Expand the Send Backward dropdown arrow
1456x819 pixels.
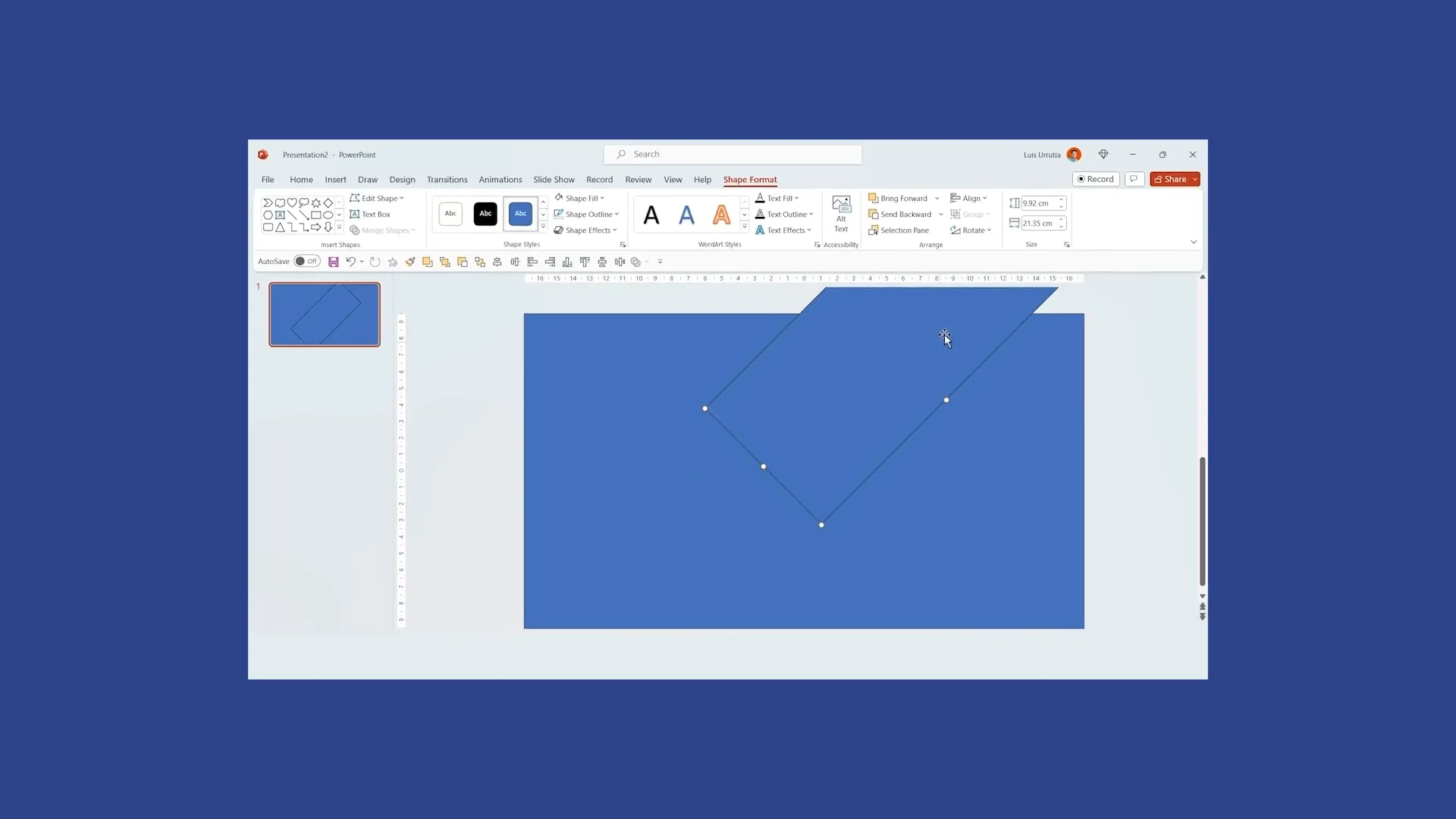point(941,215)
